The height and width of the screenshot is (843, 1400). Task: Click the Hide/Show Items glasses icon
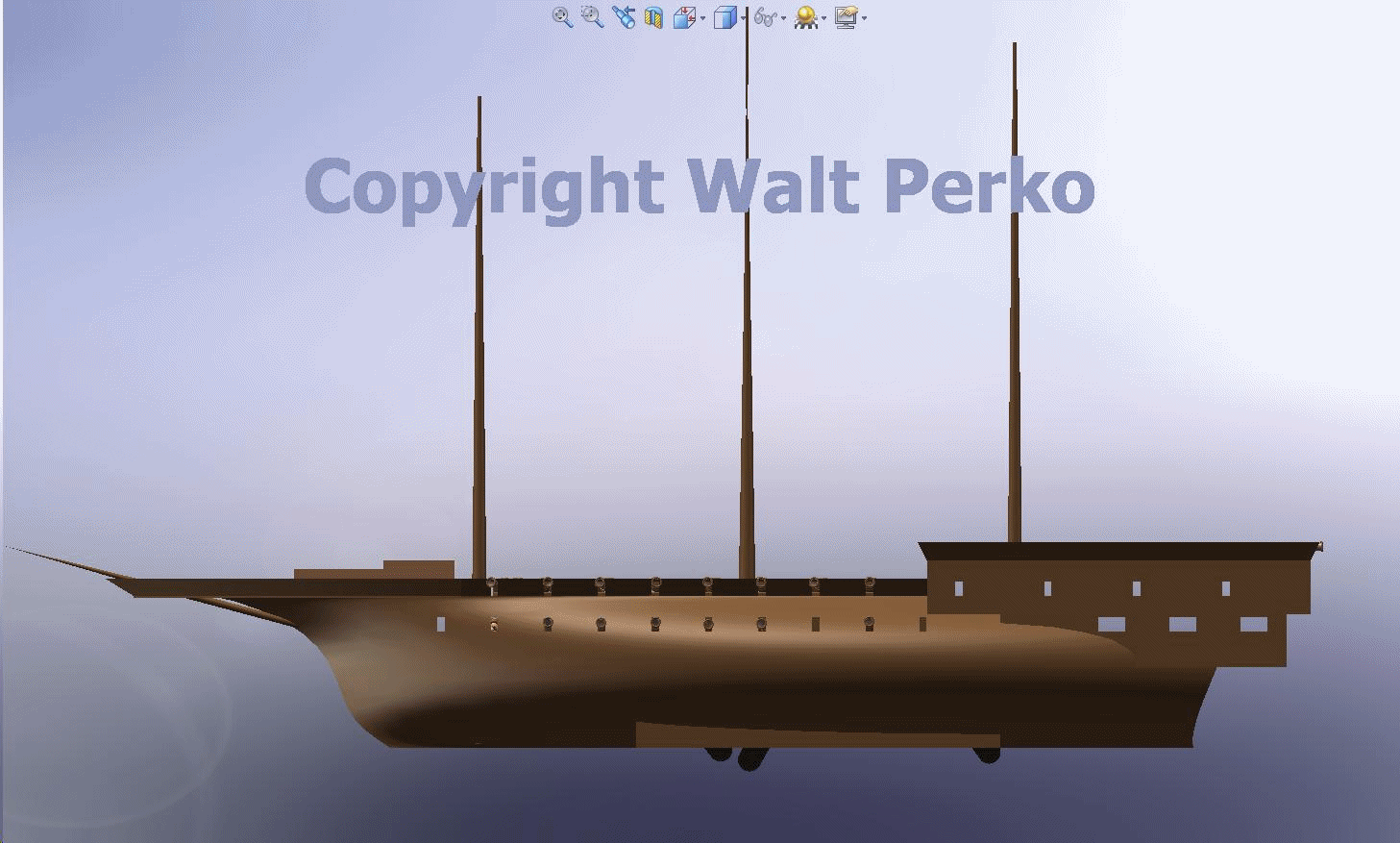[764, 17]
